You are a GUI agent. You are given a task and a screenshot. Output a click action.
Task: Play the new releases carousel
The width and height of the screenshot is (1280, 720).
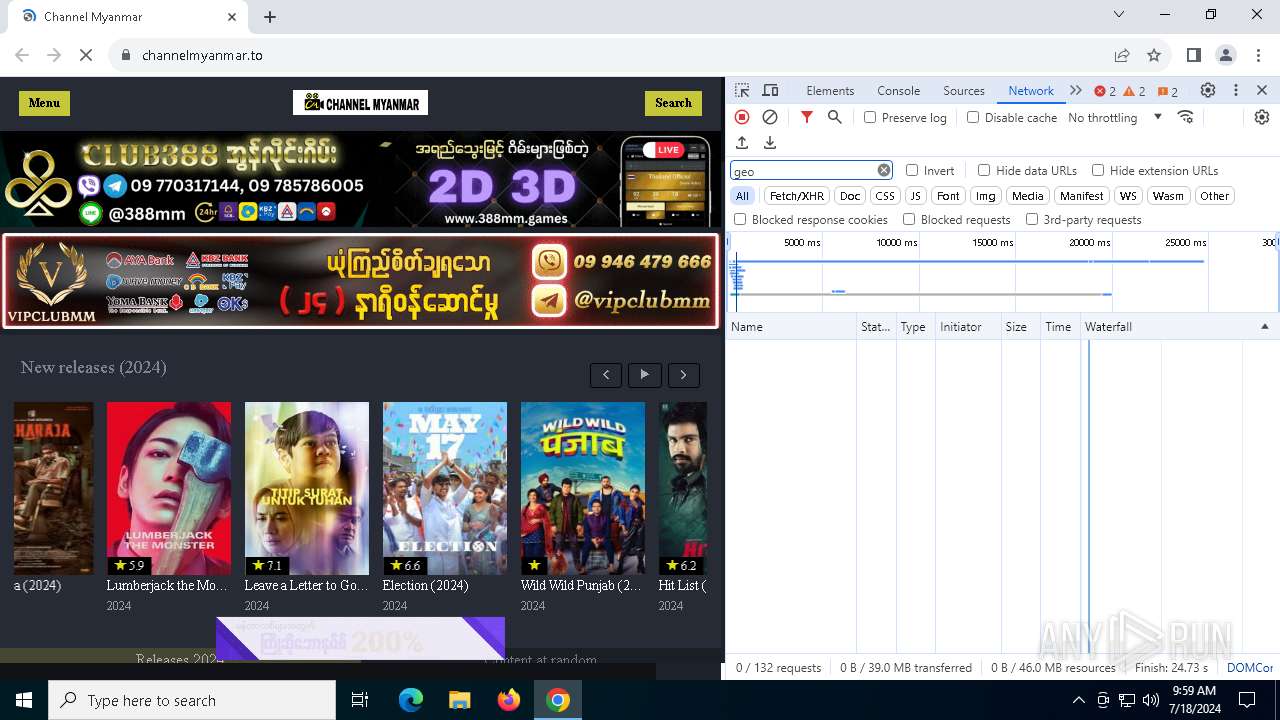pyautogui.click(x=645, y=375)
